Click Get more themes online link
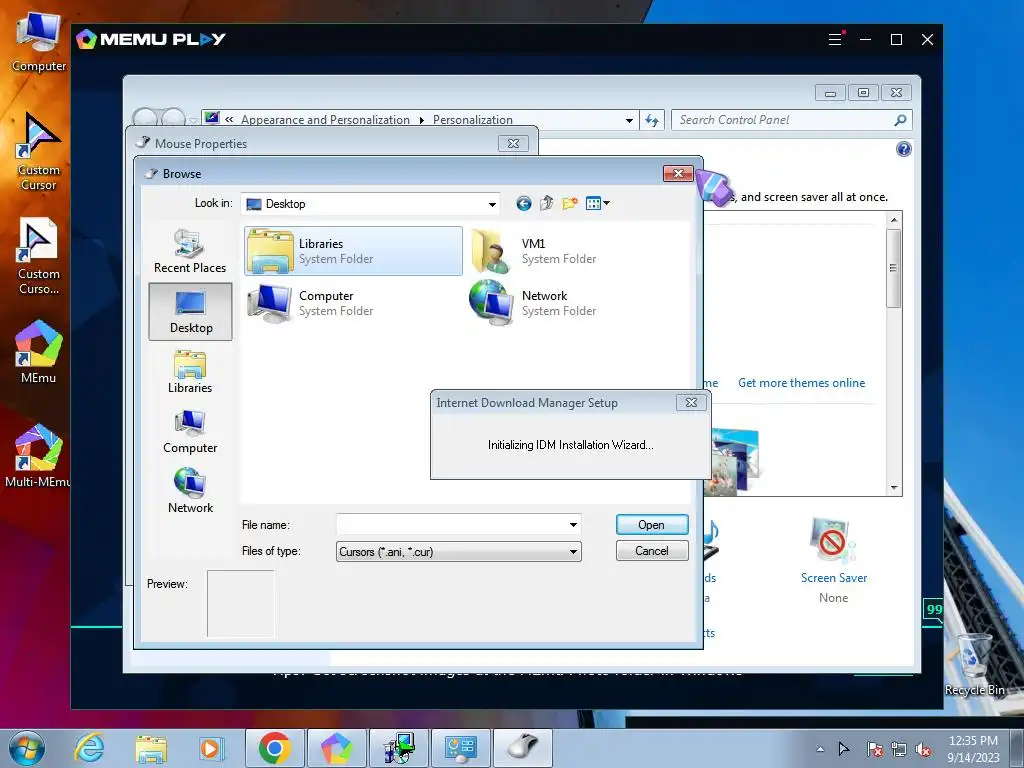Image resolution: width=1024 pixels, height=768 pixels. [x=801, y=383]
